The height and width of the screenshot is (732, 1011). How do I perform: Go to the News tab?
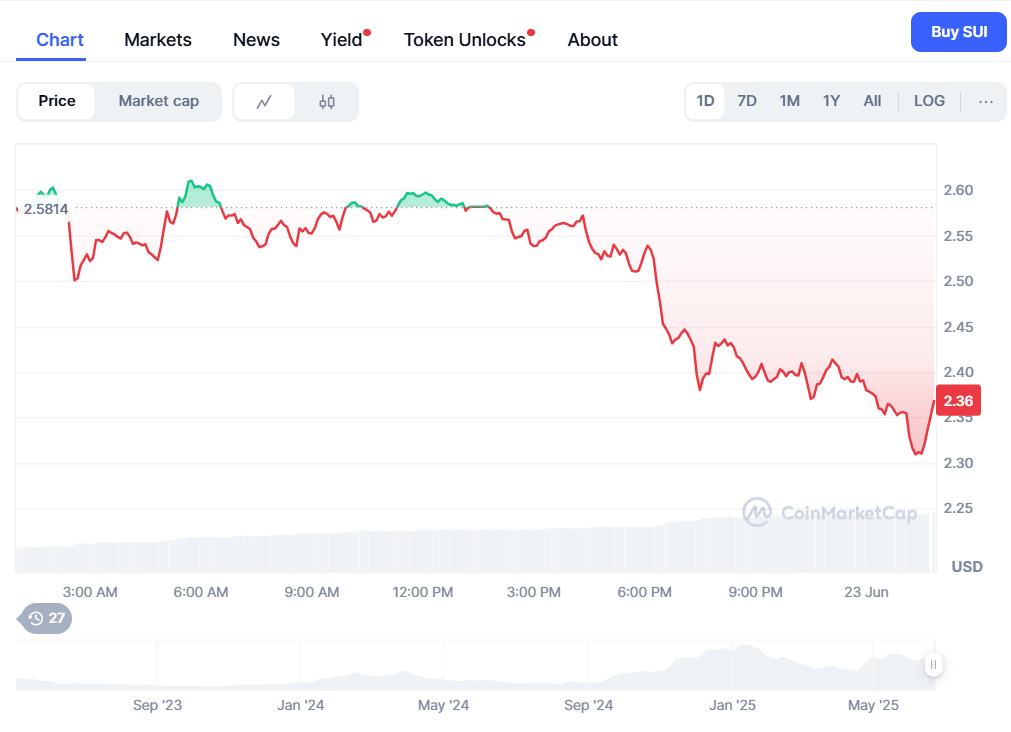[256, 40]
